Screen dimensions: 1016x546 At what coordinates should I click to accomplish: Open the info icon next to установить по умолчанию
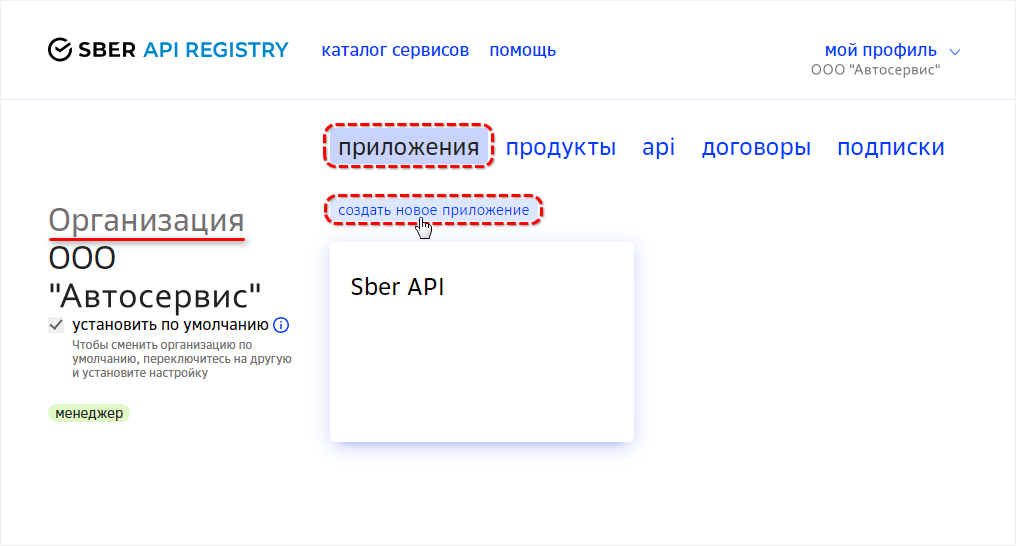coord(281,324)
